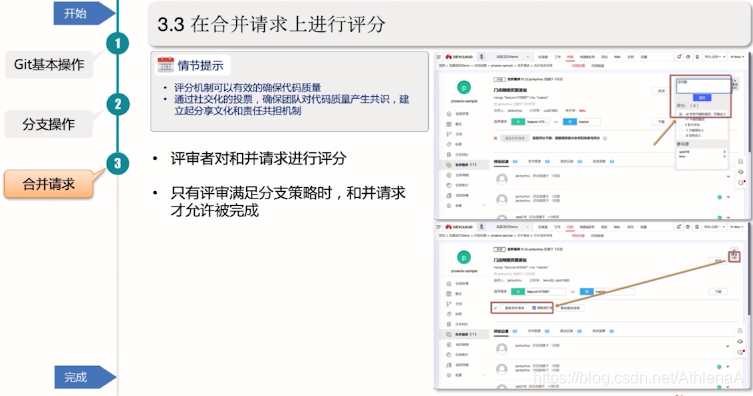Click blue submit button in scoring popup
Viewport: 753px width, 396px height.
click(702, 97)
